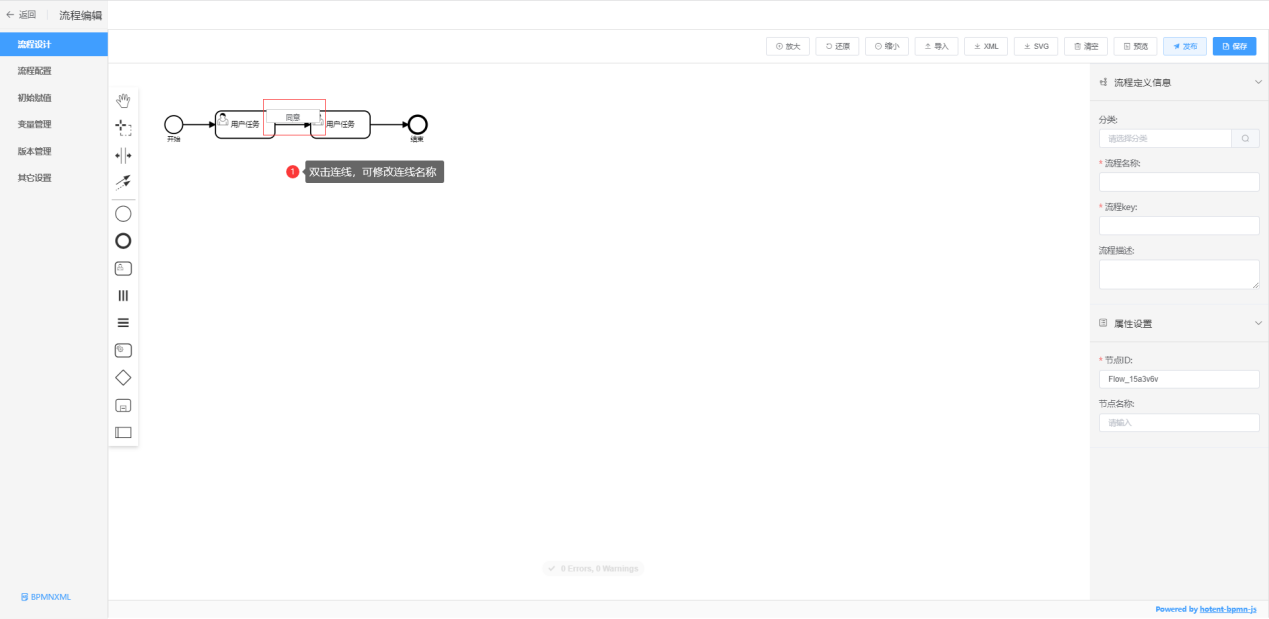Screen dimensions: 1269x619
Task: Click the 放大 zoom-in button
Action: [788, 46]
